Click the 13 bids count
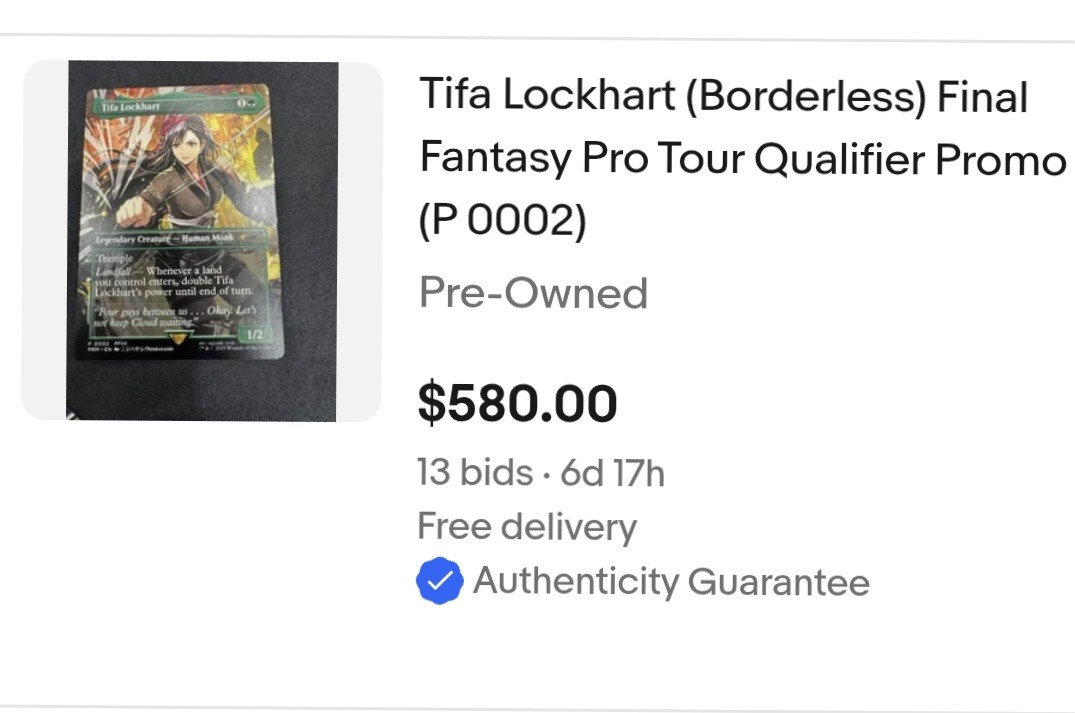This screenshot has width=1075, height=713. click(475, 472)
